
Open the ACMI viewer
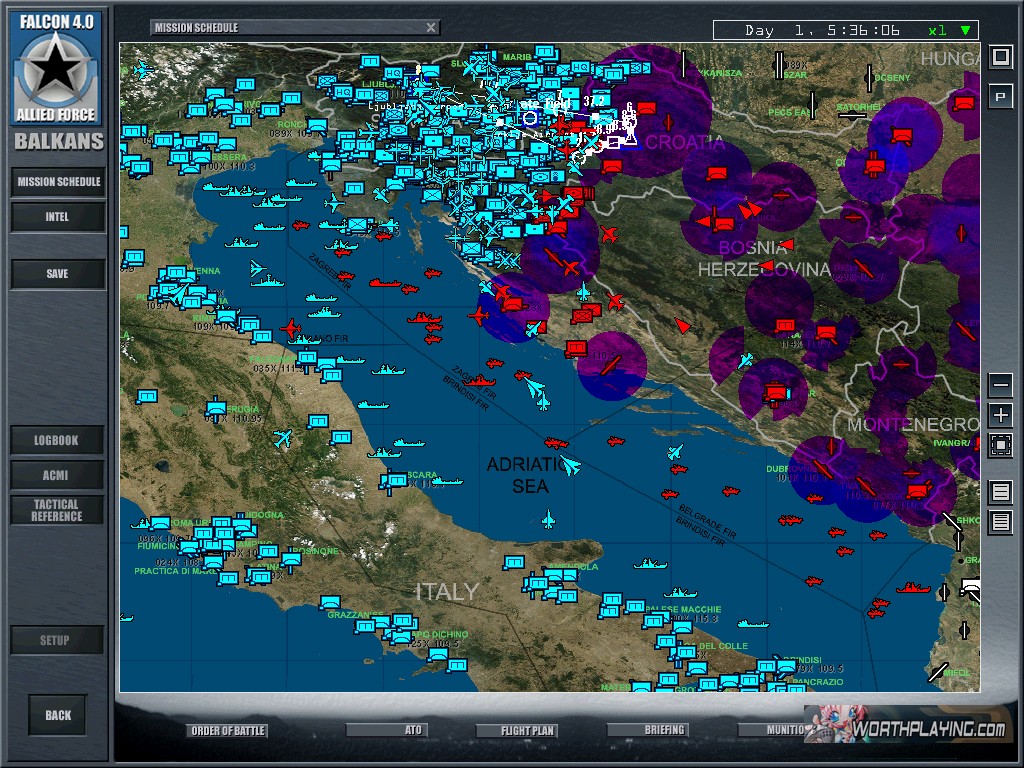pos(58,475)
